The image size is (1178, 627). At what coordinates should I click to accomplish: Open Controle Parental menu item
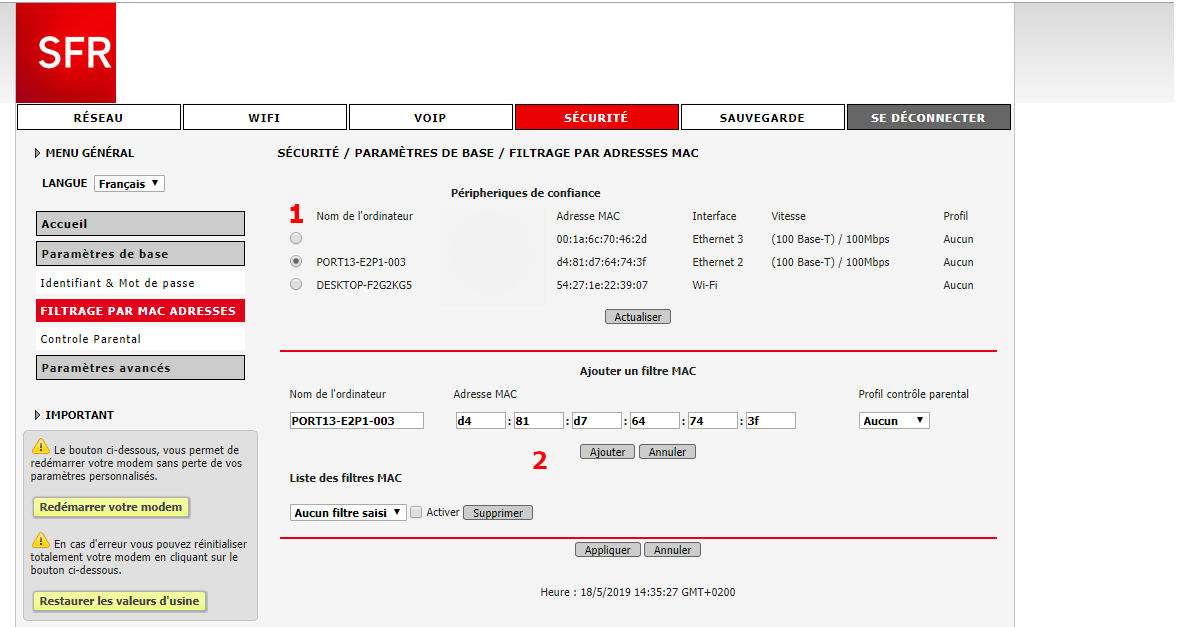click(91, 339)
